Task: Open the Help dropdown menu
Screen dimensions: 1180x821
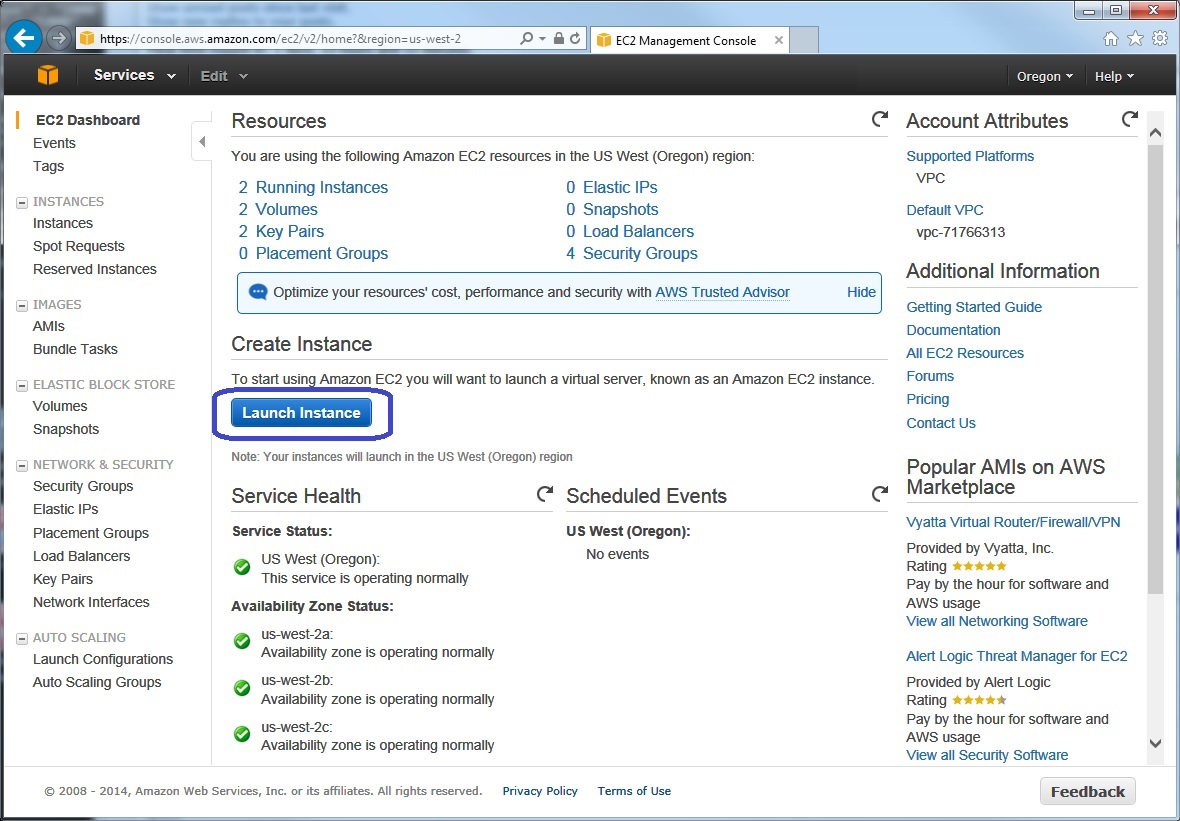Action: coord(1114,76)
